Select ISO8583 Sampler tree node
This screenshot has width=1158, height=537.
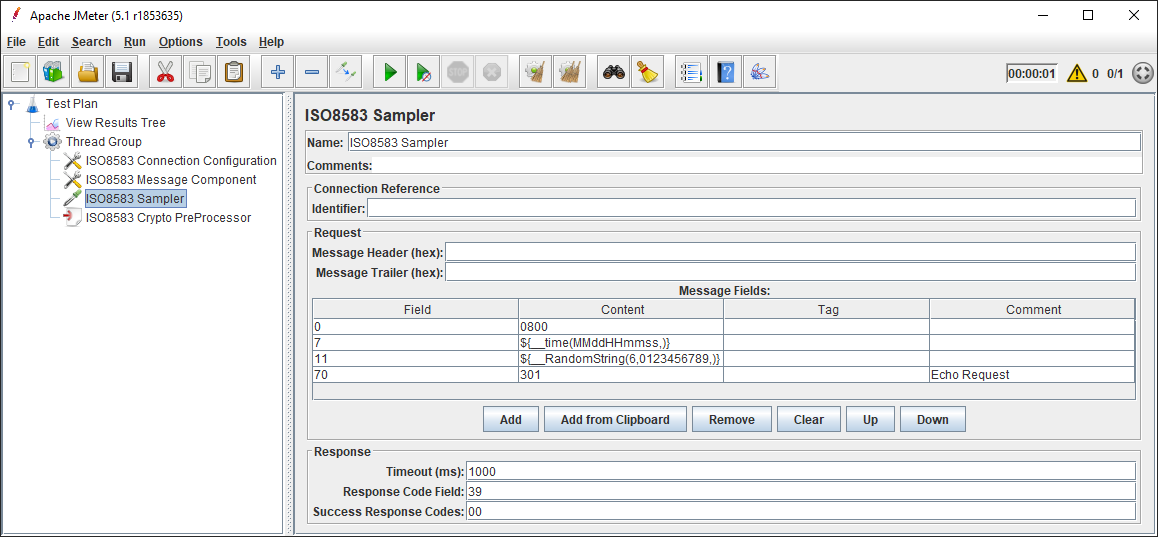point(135,199)
